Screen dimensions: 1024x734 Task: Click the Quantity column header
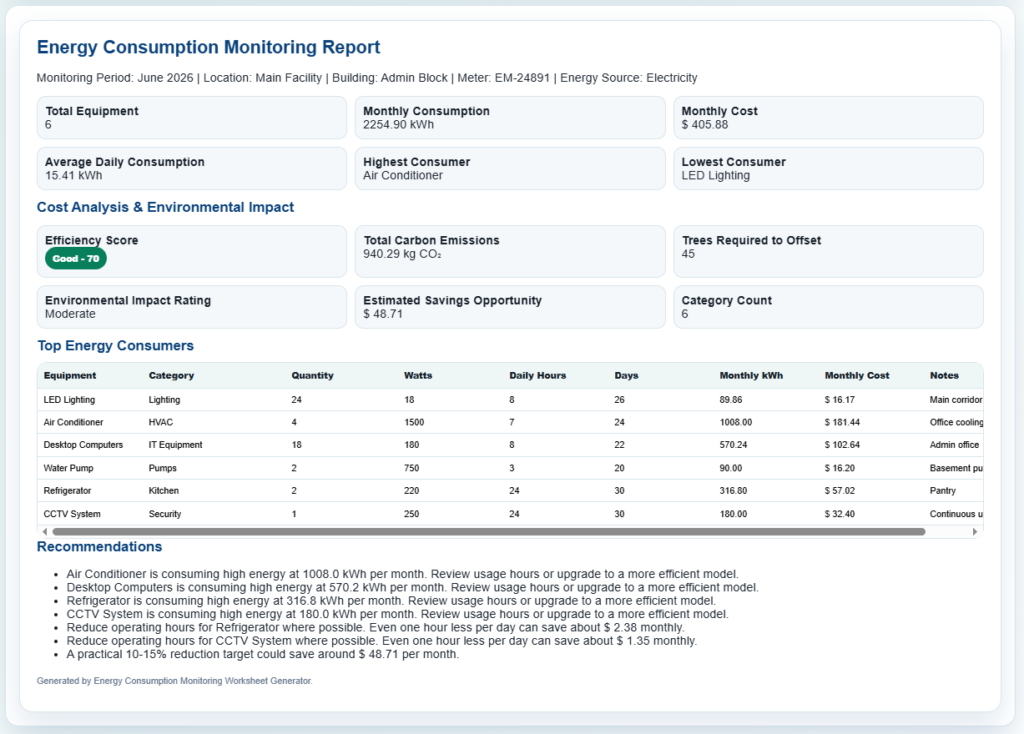click(312, 375)
